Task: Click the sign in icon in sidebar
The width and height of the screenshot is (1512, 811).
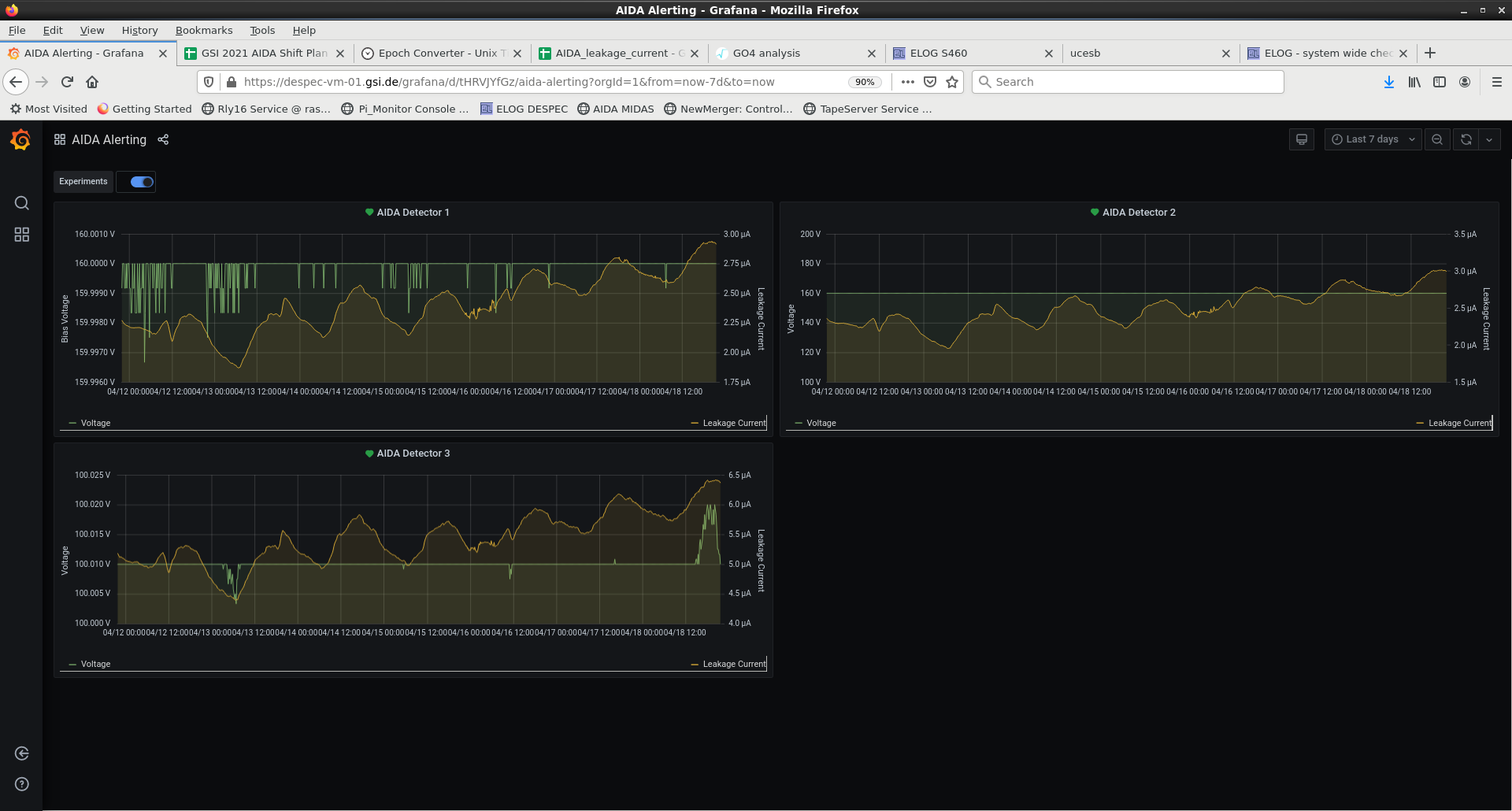Action: [22, 754]
